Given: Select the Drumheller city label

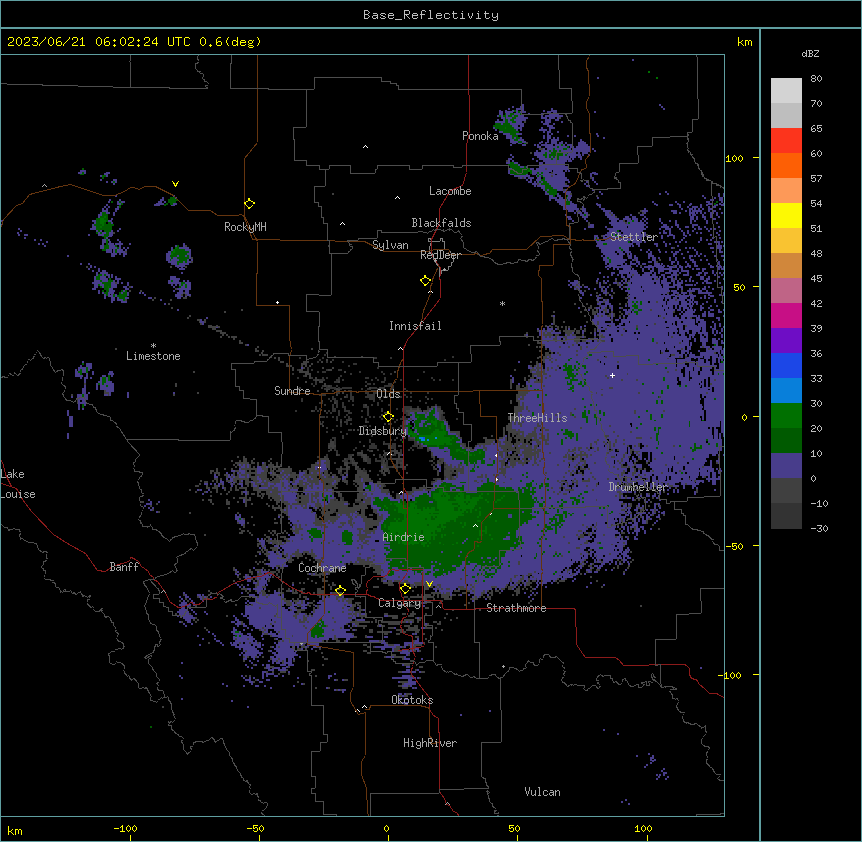Looking at the screenshot, I should coord(638,487).
